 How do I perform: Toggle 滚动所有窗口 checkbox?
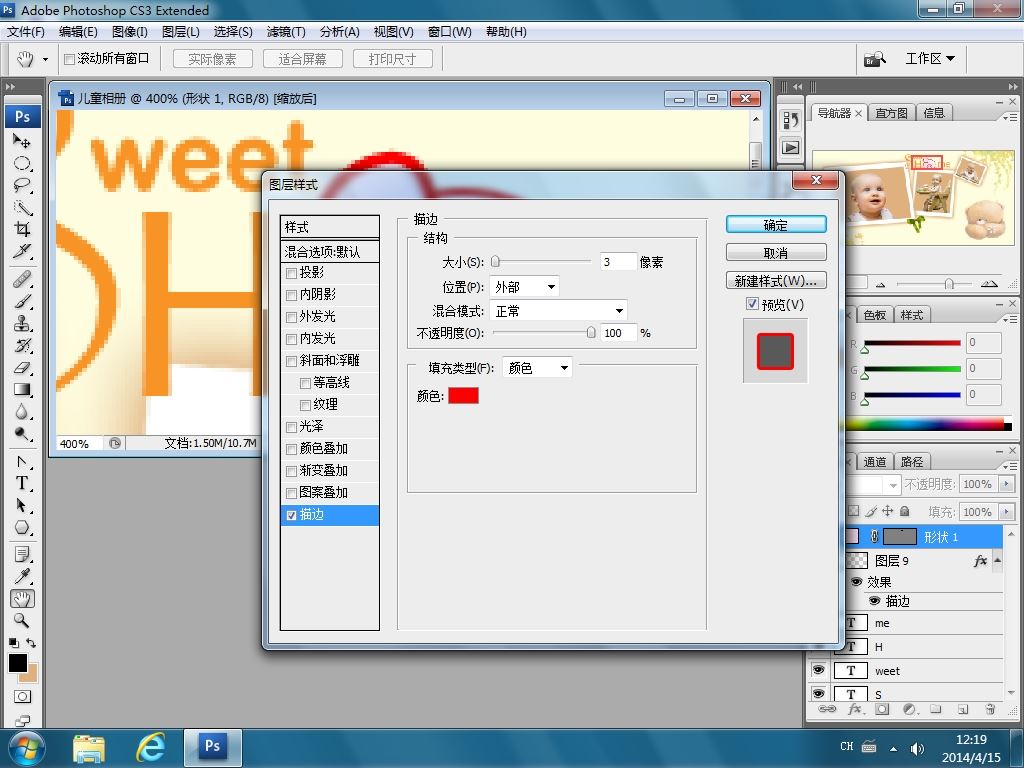tap(69, 59)
